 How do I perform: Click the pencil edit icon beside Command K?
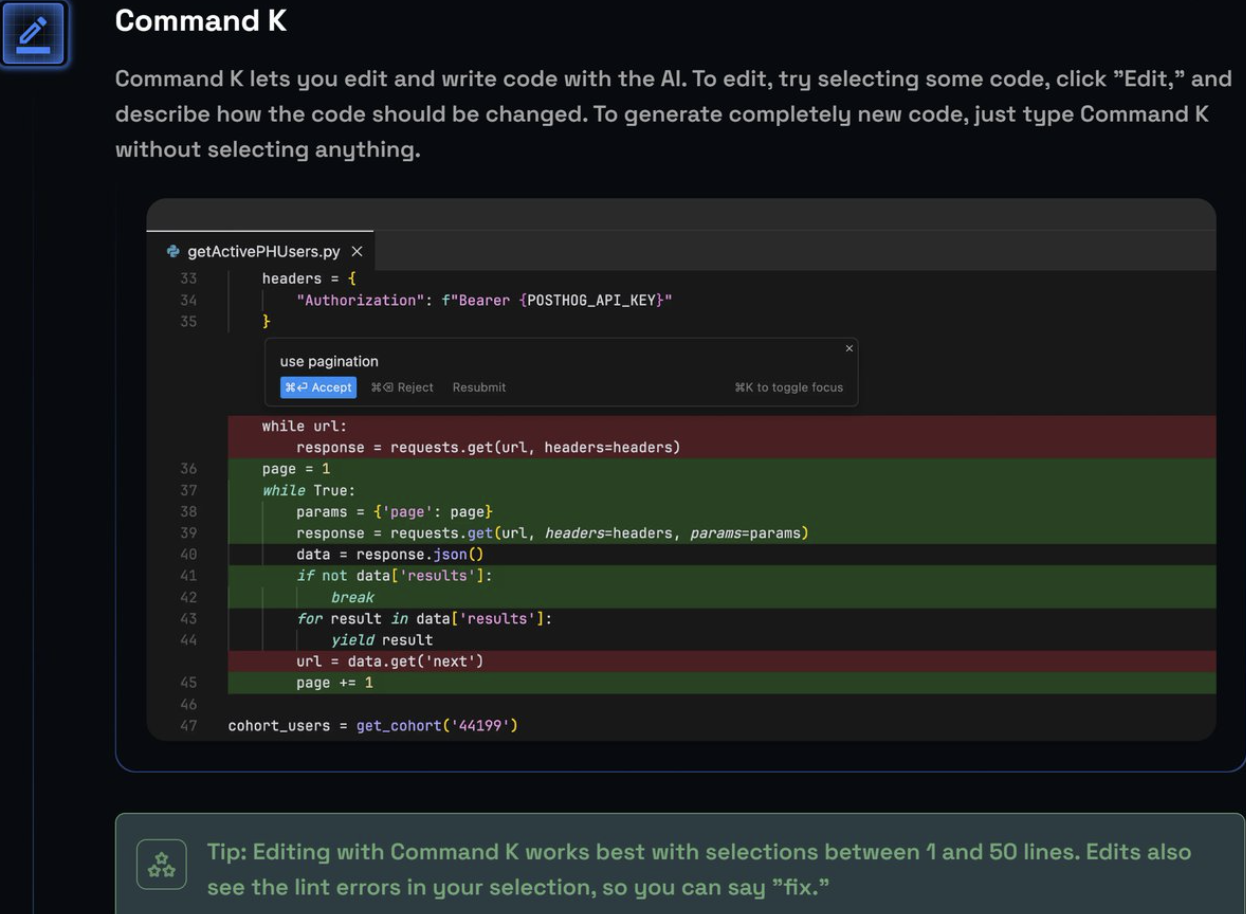click(x=33, y=34)
